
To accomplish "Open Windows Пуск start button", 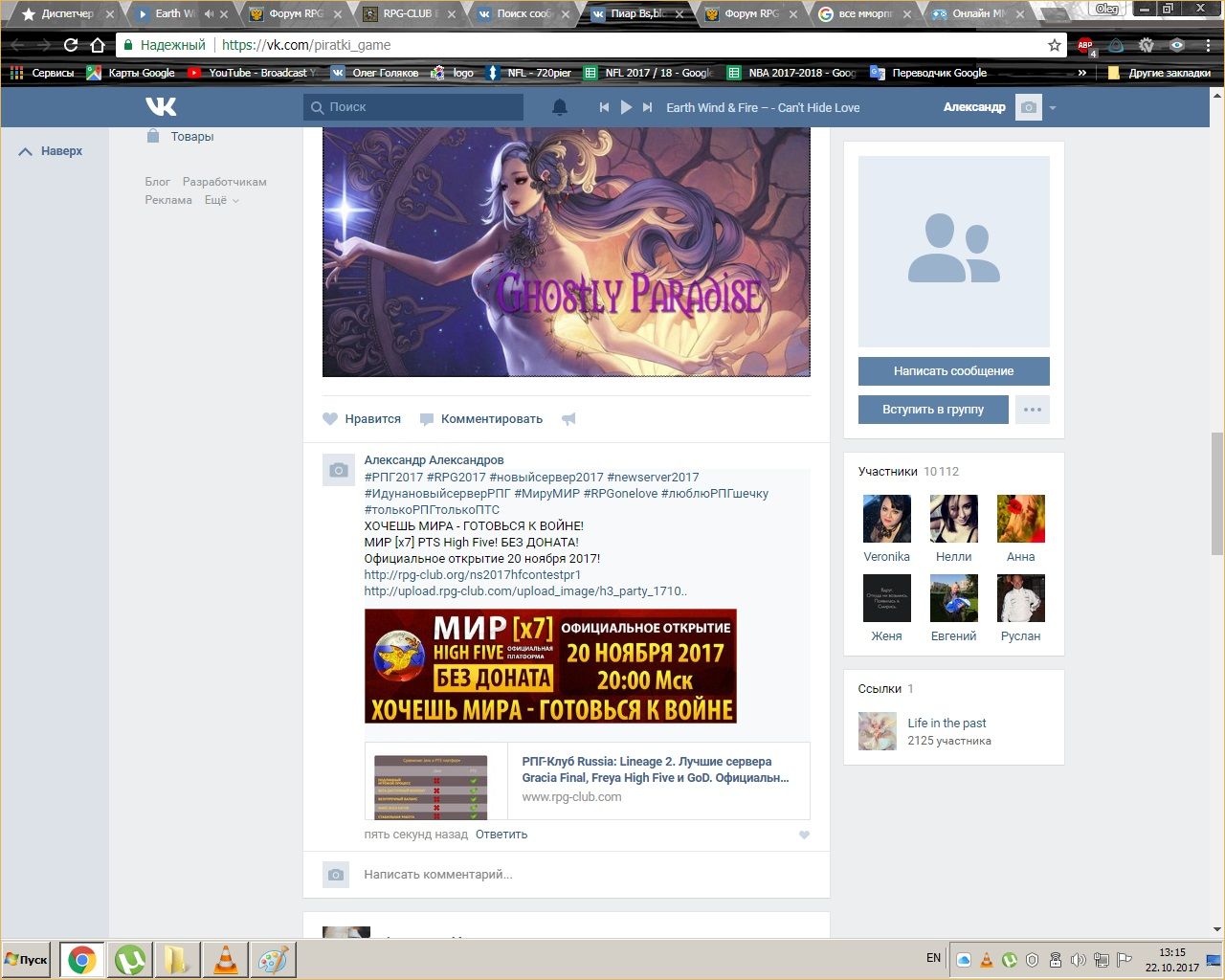I will [27, 959].
